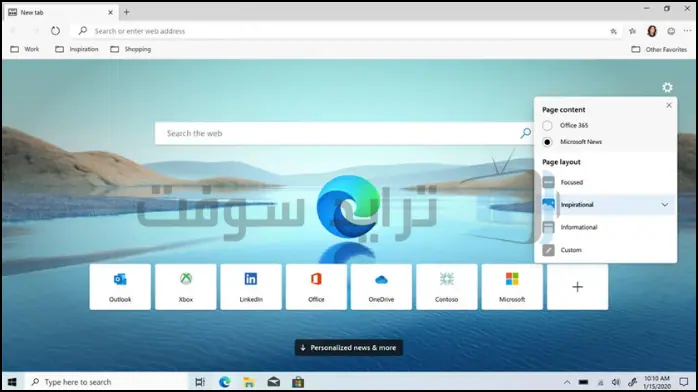698x392 pixels.
Task: Open the LinkedIn quick link tile
Action: 251,287
